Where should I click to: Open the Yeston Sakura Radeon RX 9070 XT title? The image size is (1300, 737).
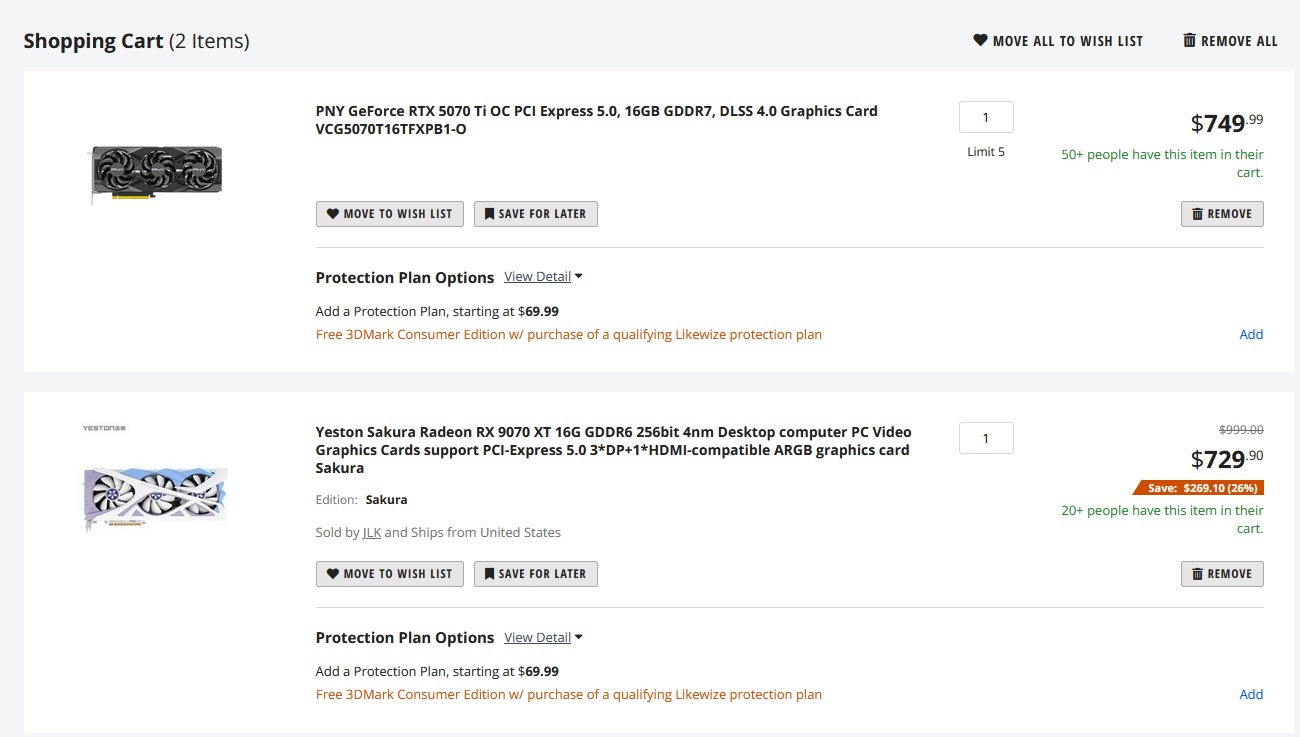tap(614, 450)
